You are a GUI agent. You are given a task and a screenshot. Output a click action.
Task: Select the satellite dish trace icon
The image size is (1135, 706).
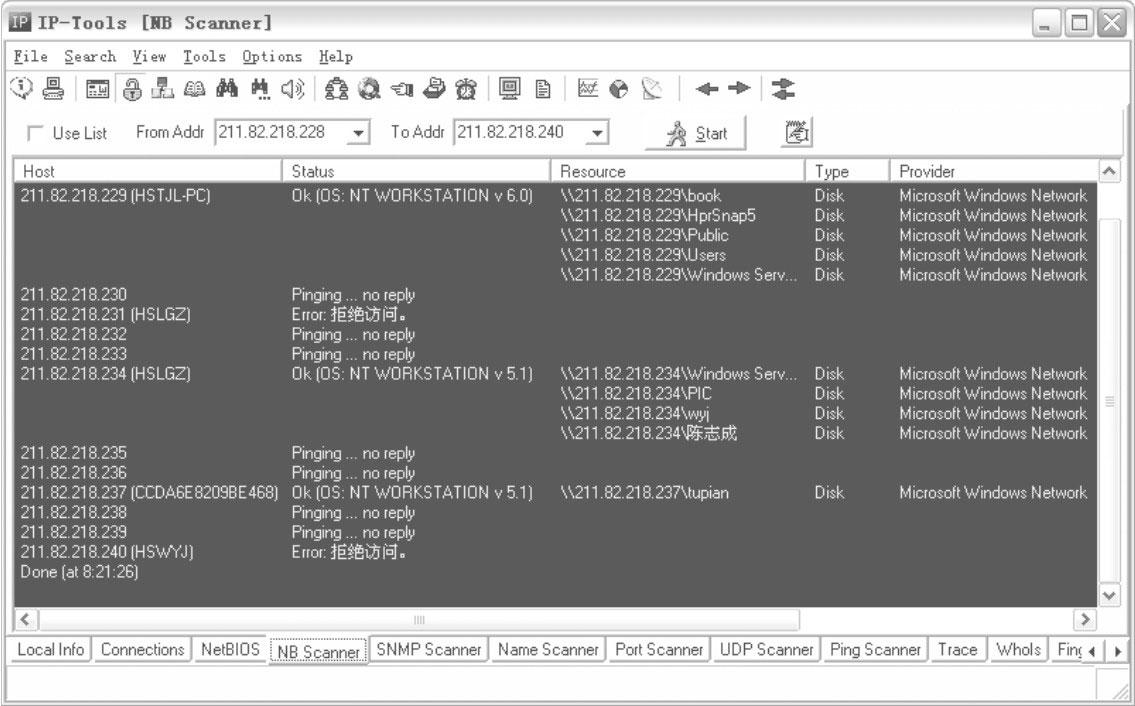tap(652, 87)
